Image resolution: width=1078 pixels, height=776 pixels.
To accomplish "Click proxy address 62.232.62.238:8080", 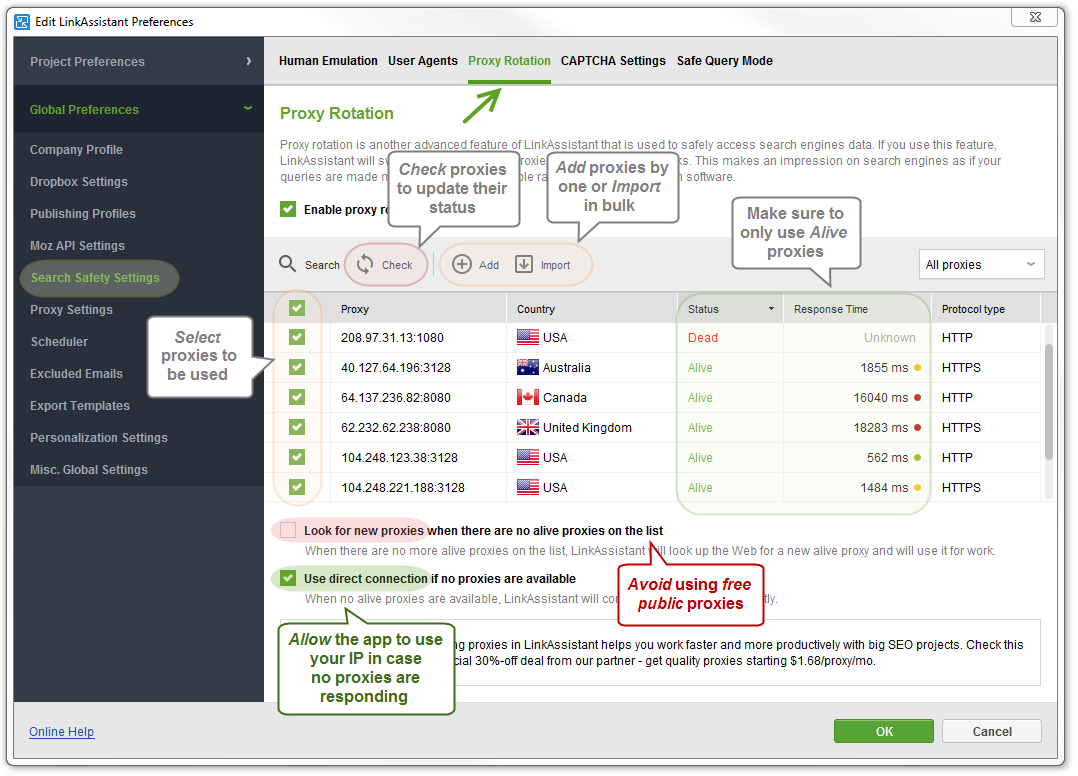I will [x=395, y=428].
